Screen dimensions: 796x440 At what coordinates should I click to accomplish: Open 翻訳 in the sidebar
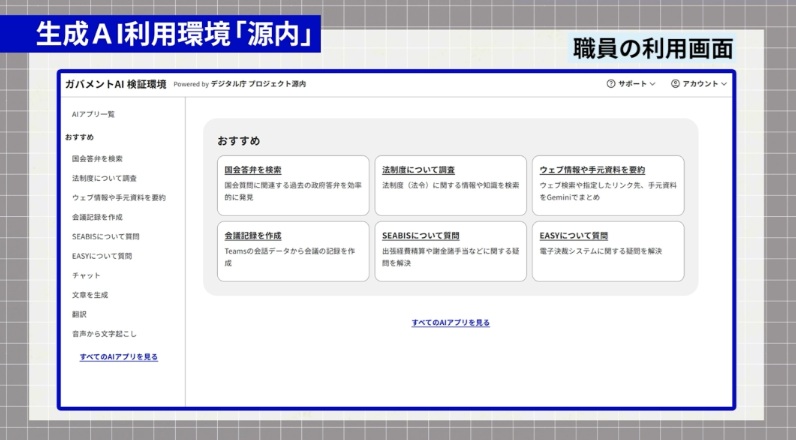tap(80, 314)
